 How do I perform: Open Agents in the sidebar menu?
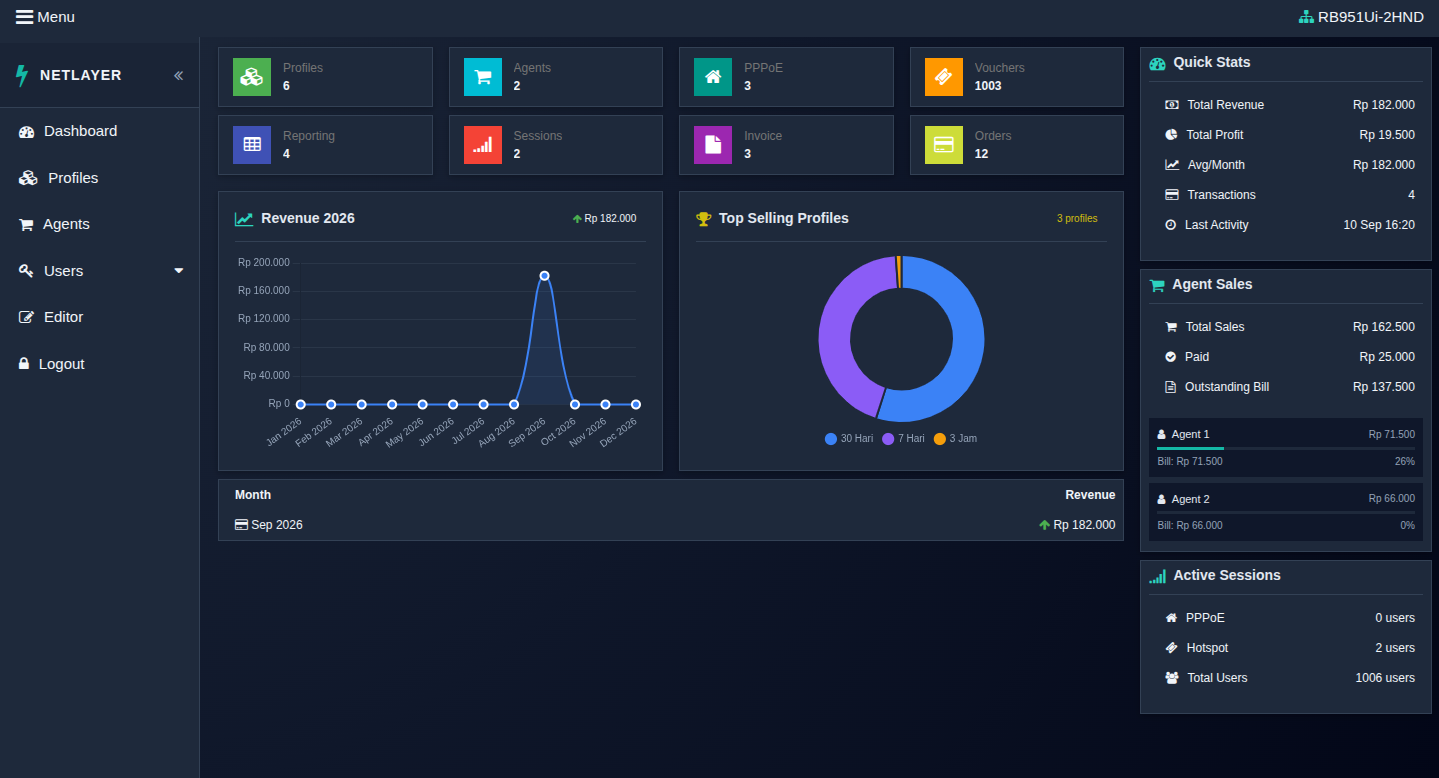point(99,224)
